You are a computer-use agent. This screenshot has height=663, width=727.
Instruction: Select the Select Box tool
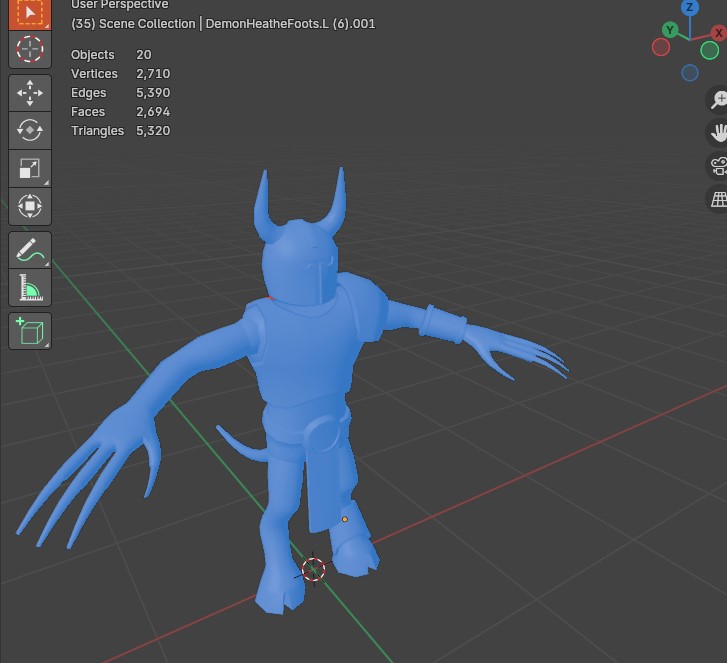30,13
